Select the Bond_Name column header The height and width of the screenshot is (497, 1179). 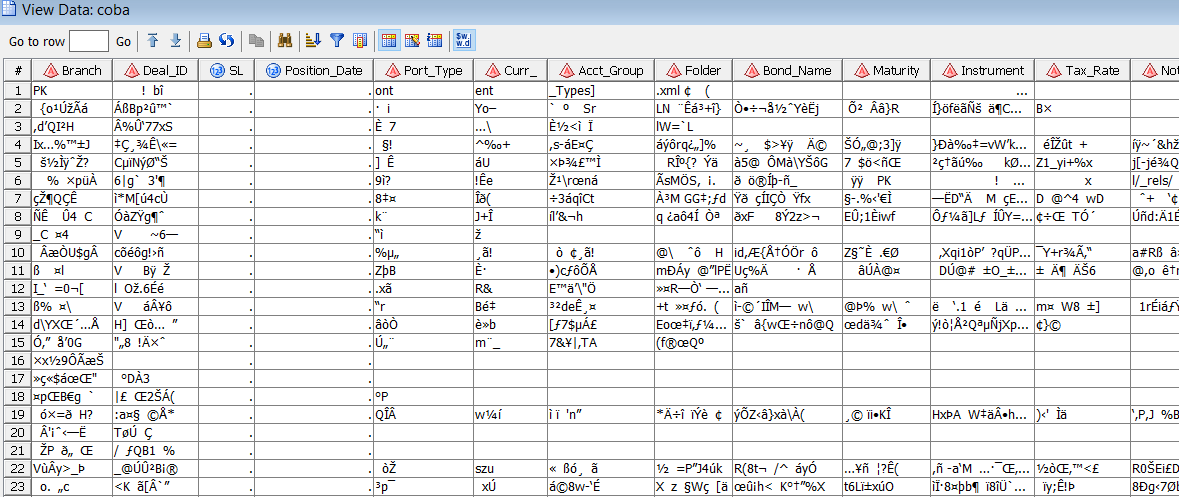point(787,71)
